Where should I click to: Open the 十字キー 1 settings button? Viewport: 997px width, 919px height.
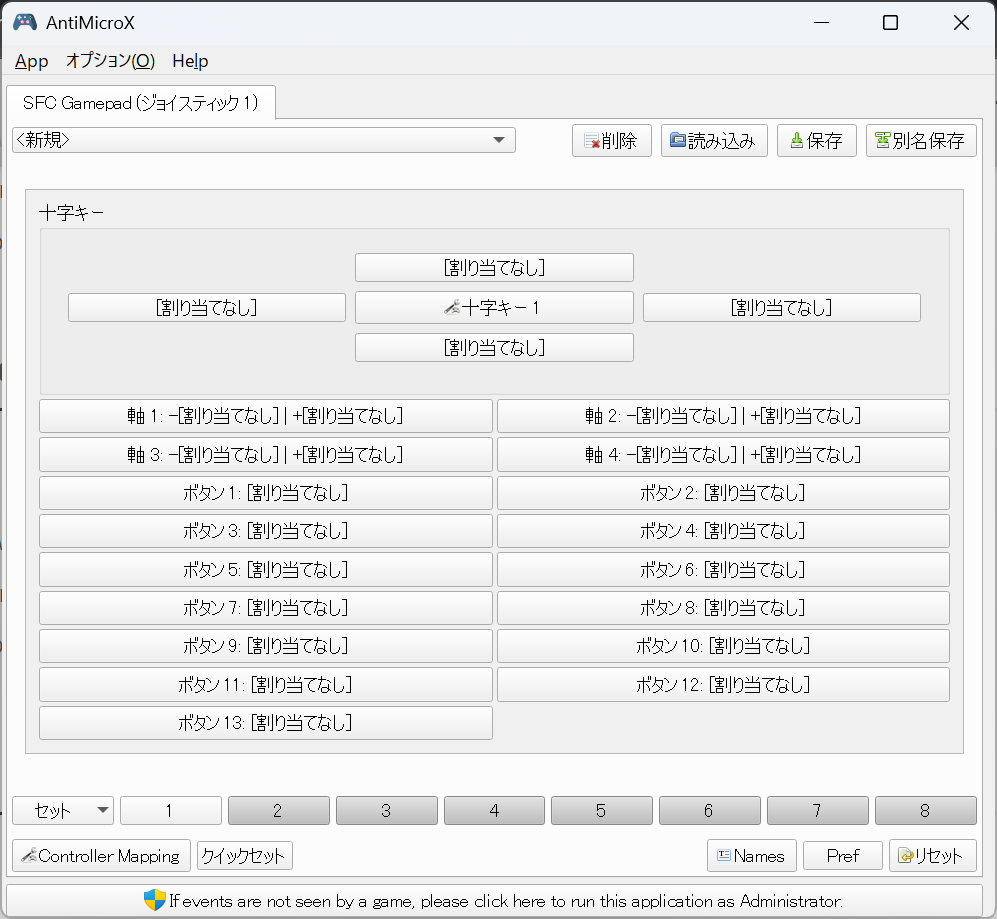click(x=494, y=308)
